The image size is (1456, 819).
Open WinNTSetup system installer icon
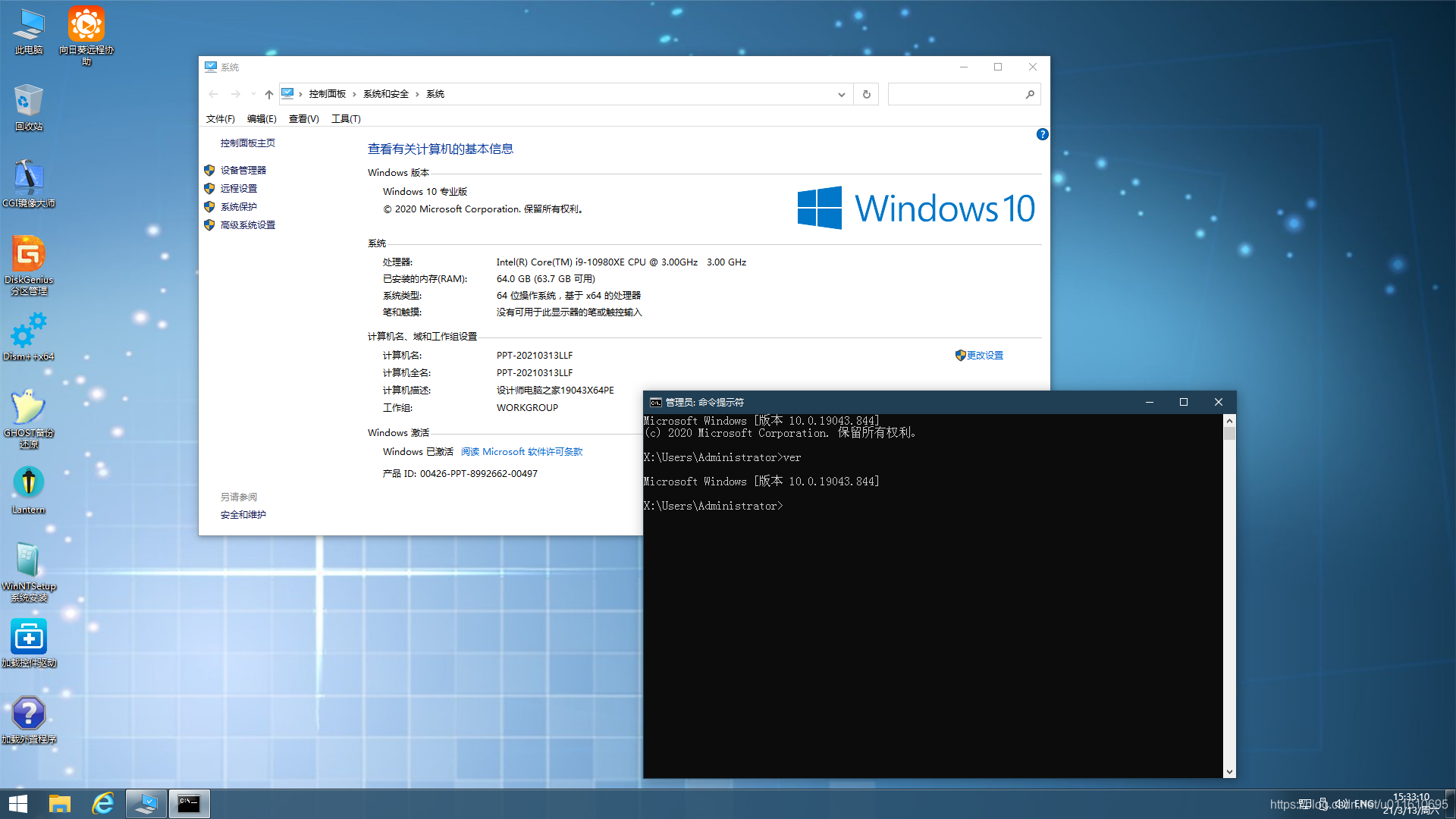point(28,561)
